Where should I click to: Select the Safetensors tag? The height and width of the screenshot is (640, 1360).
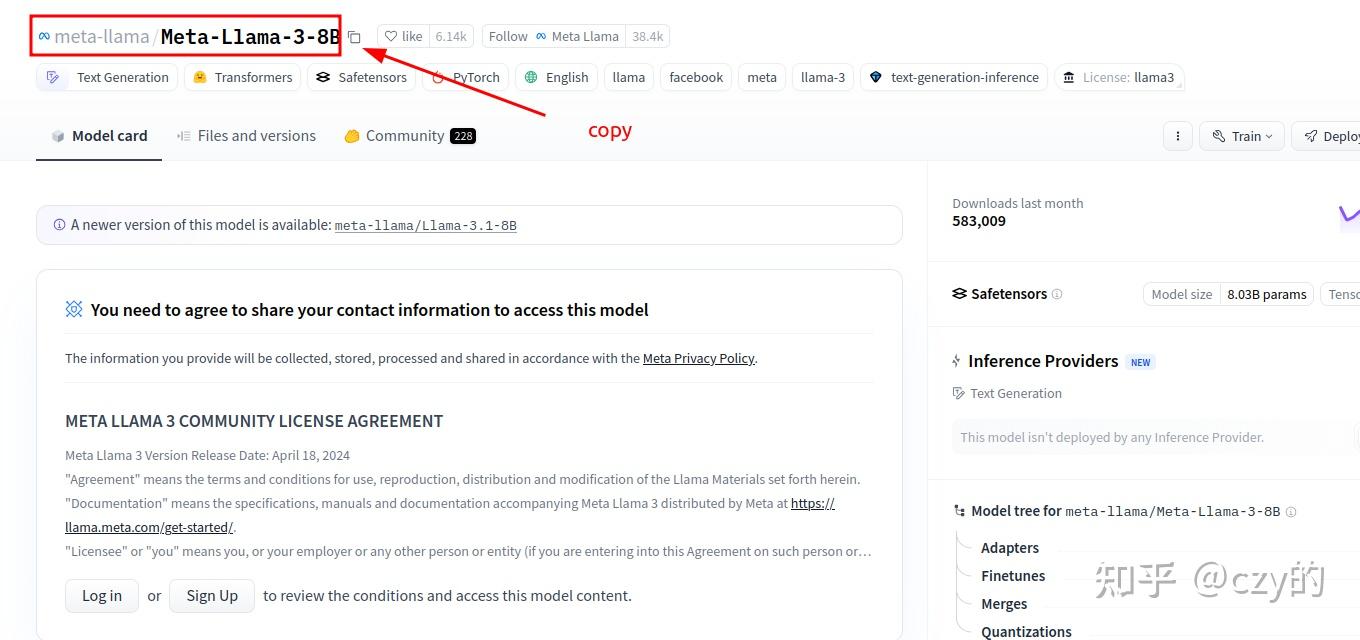click(361, 77)
